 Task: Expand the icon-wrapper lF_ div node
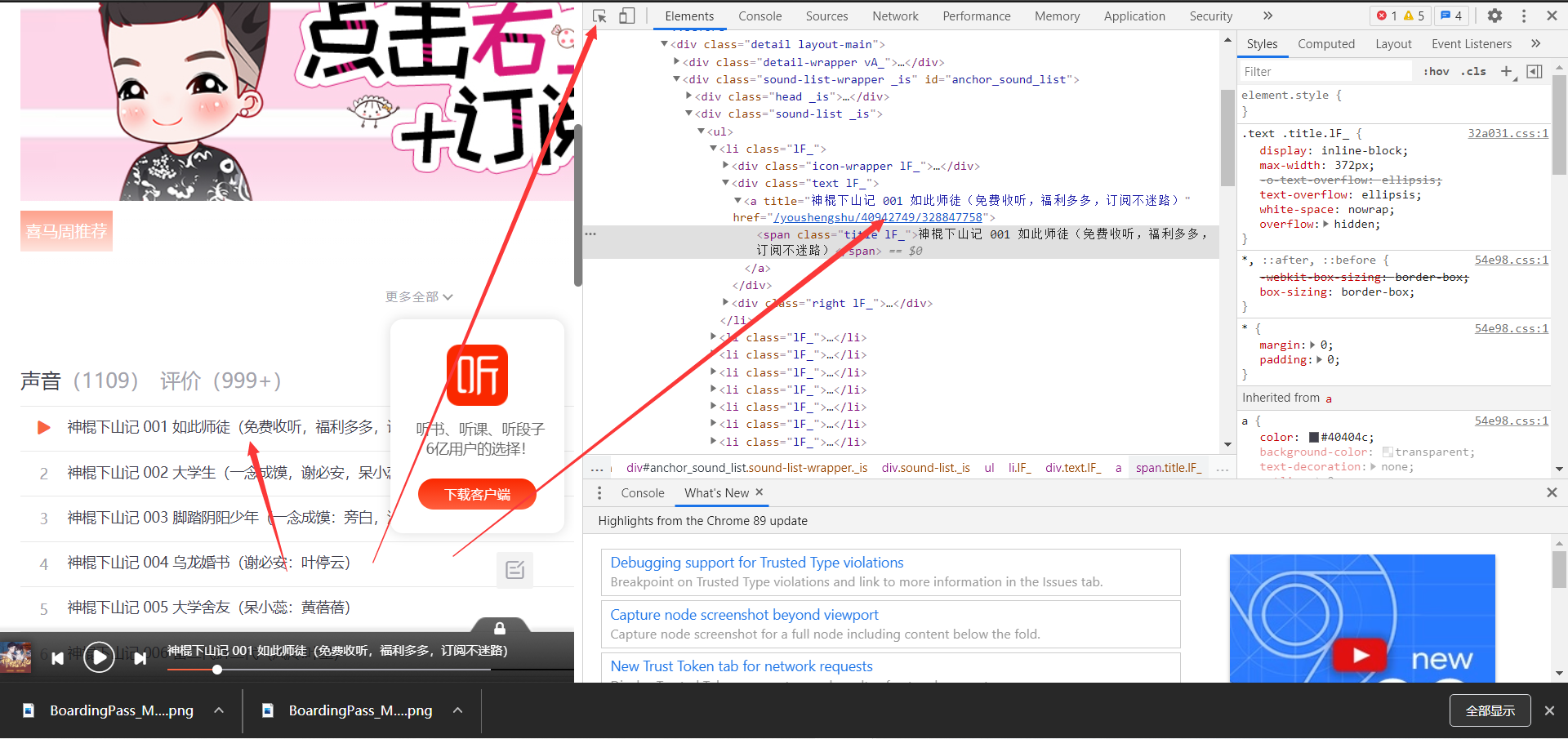(x=725, y=166)
